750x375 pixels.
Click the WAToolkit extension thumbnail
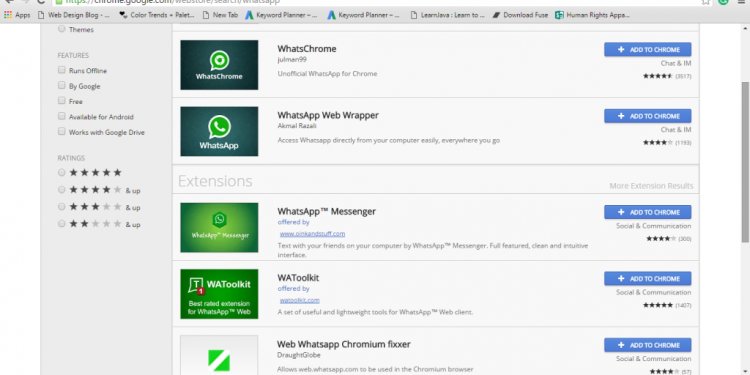point(219,294)
